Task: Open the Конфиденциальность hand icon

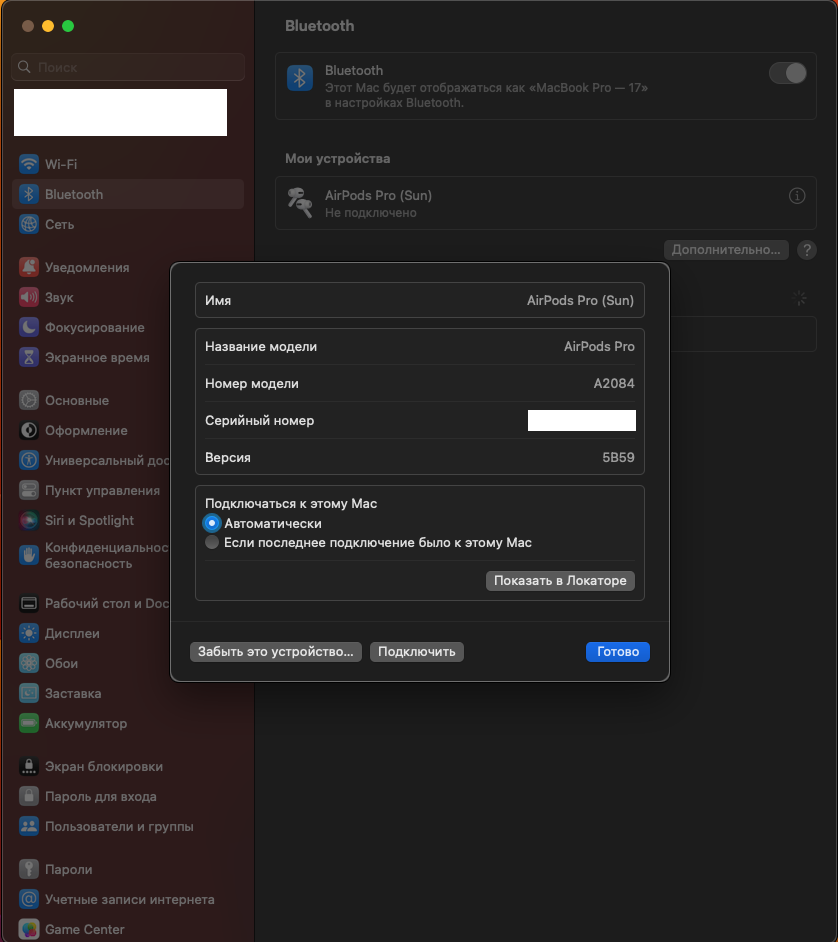Action: (28, 555)
